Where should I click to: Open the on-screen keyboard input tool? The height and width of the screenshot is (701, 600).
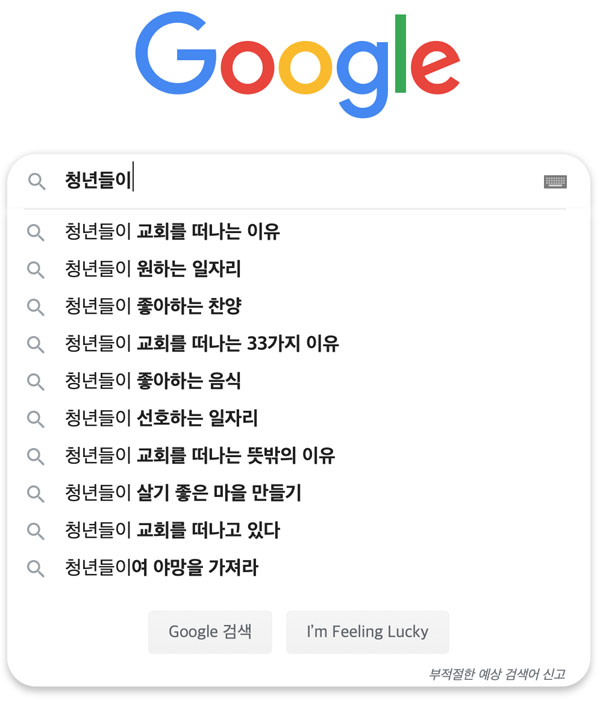(555, 182)
